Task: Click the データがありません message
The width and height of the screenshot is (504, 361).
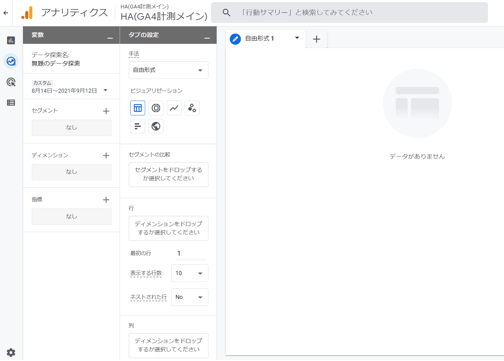Action: 417,156
